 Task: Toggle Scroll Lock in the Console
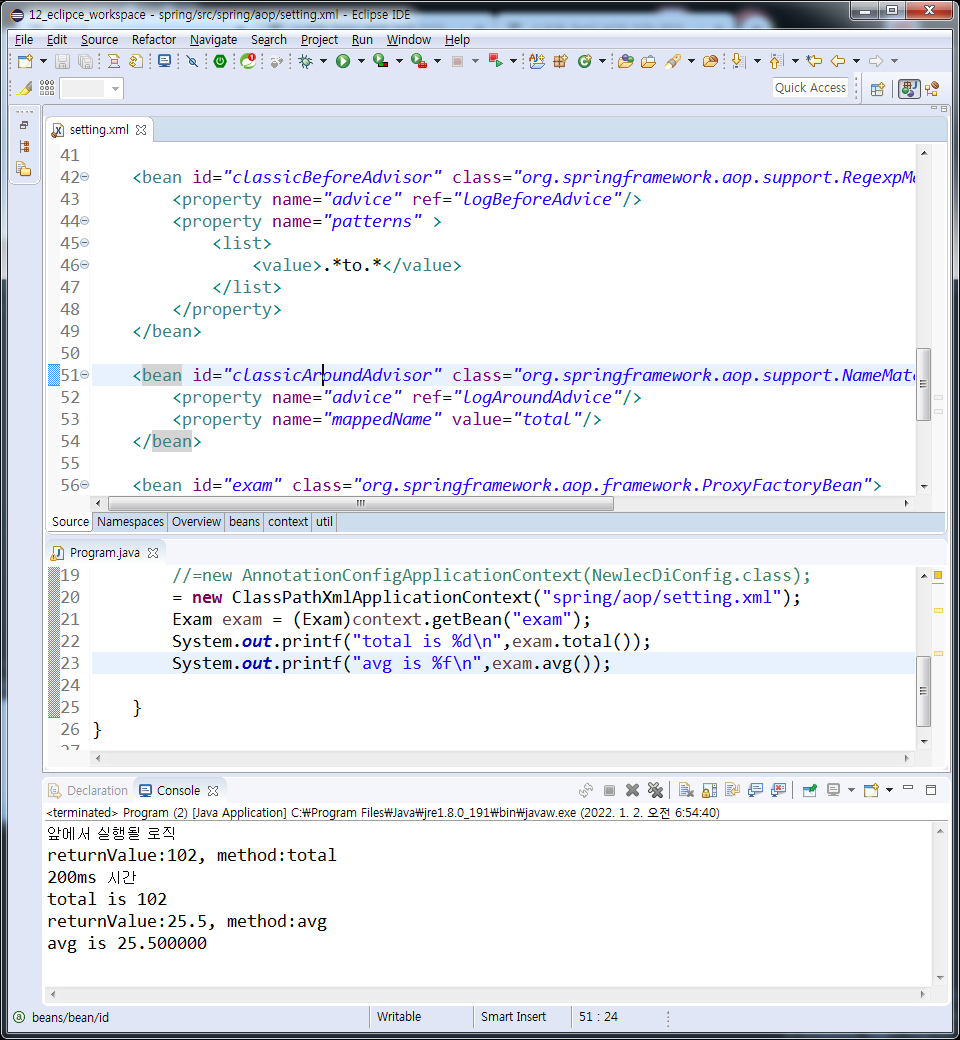[709, 790]
